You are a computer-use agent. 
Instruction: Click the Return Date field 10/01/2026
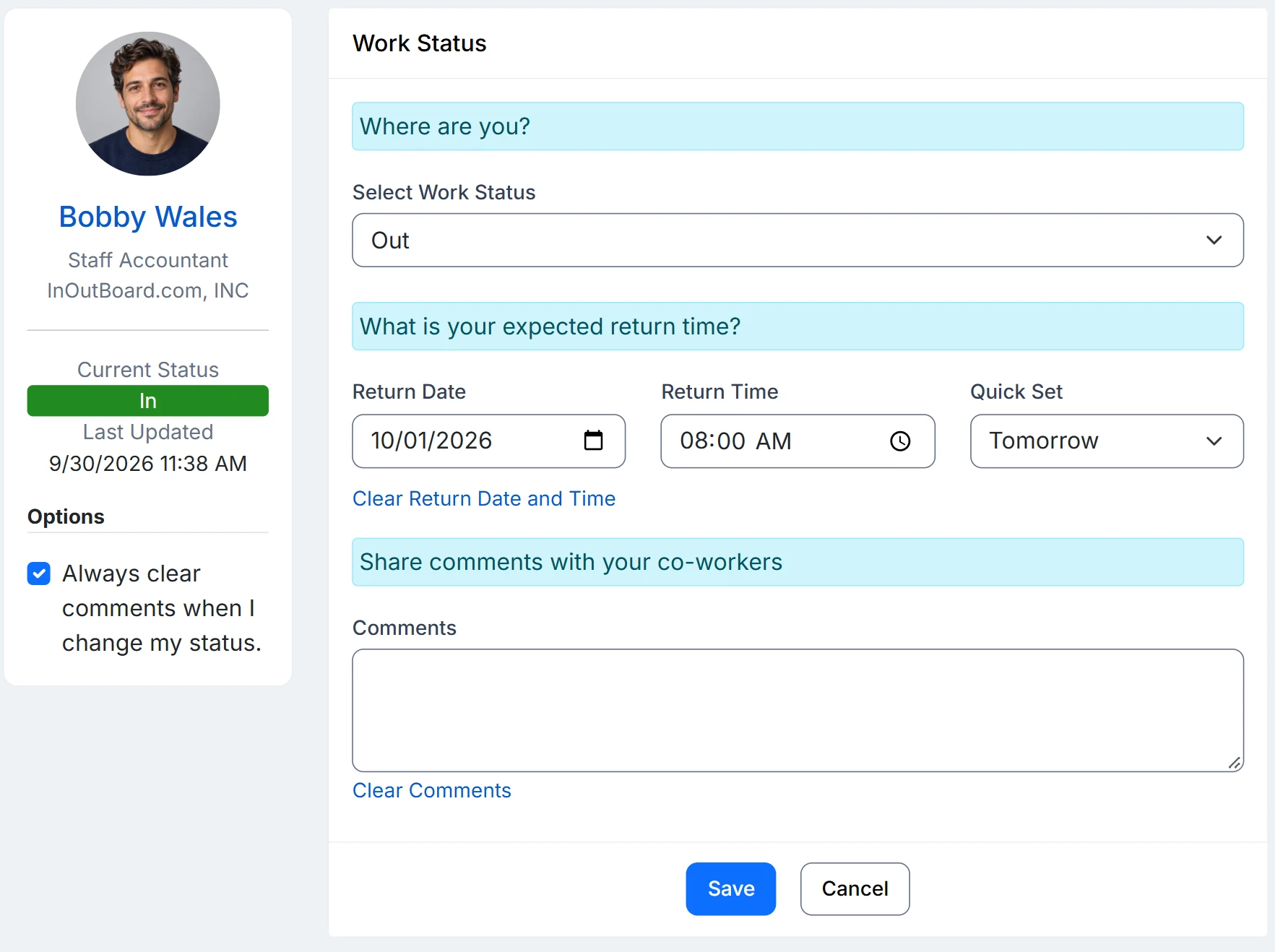pos(488,441)
